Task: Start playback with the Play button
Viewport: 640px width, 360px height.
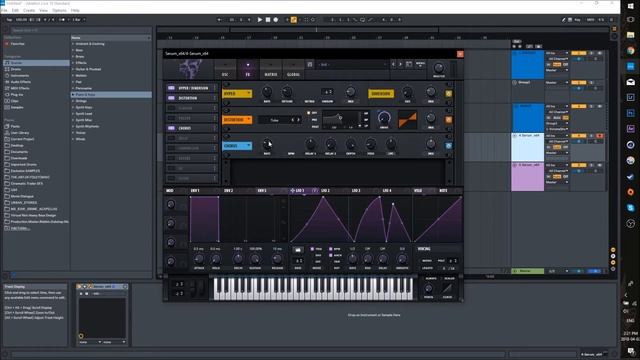Action: pyautogui.click(x=259, y=20)
